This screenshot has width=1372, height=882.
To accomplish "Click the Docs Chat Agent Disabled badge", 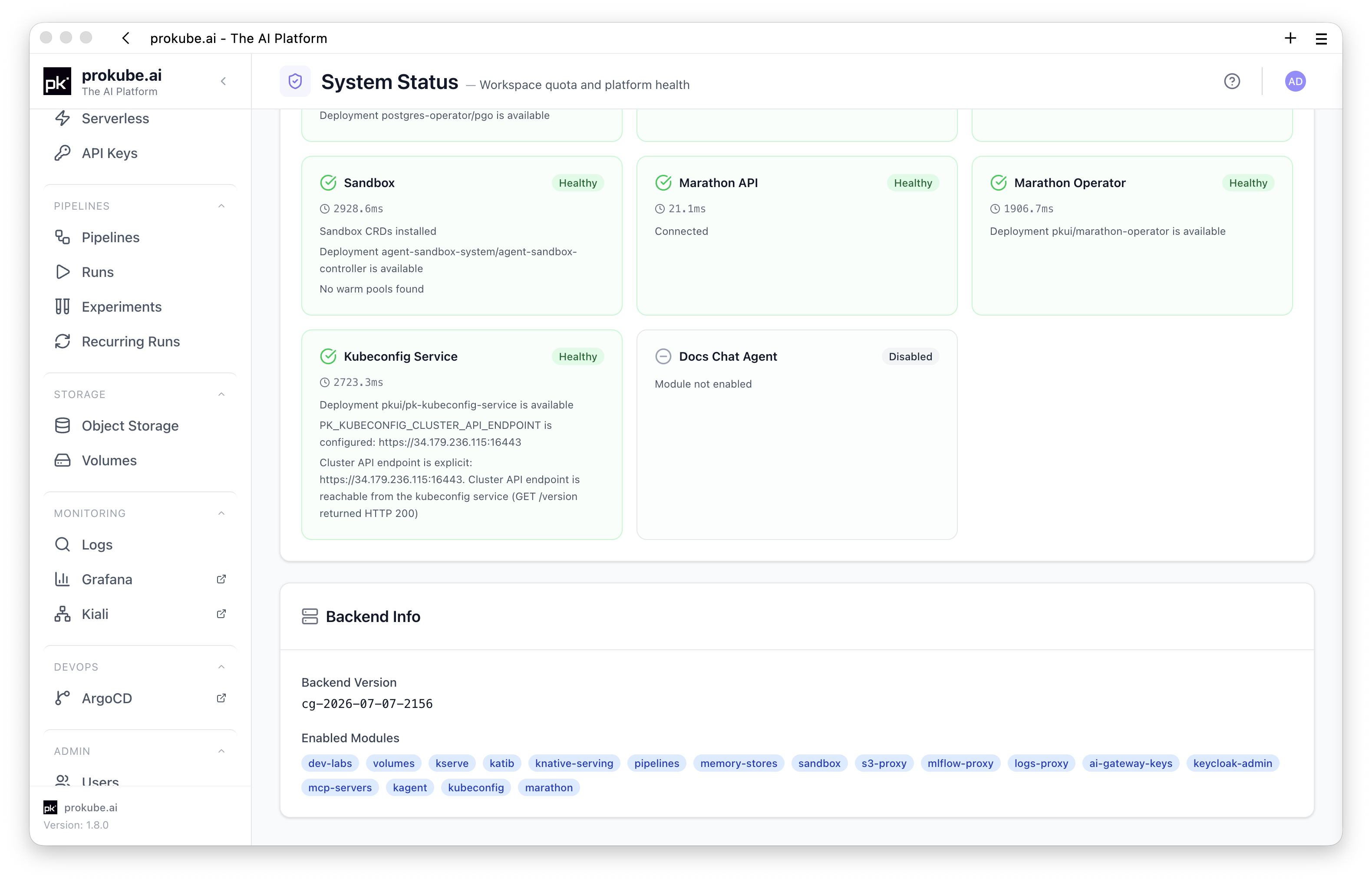I will (910, 356).
